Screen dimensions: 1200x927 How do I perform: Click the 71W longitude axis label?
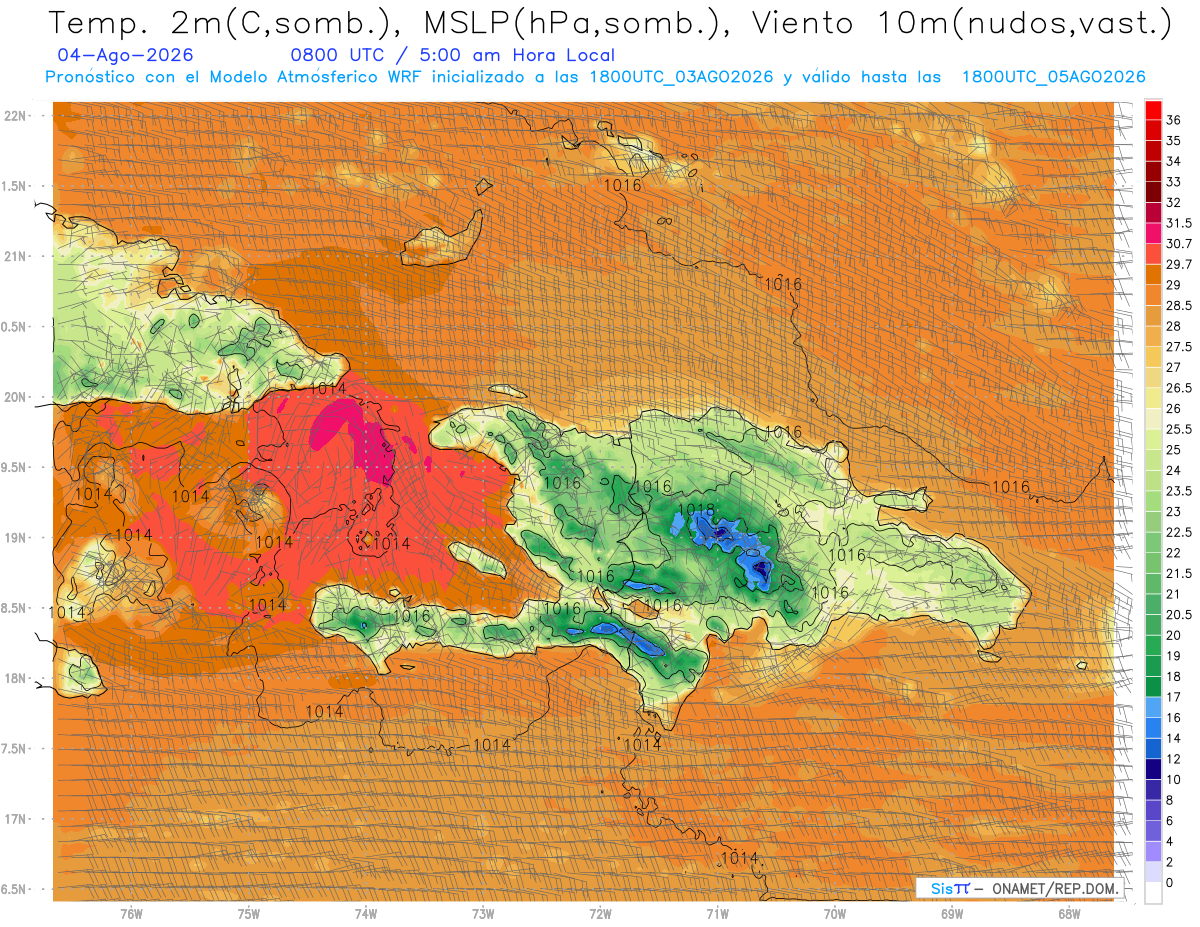pos(717,914)
